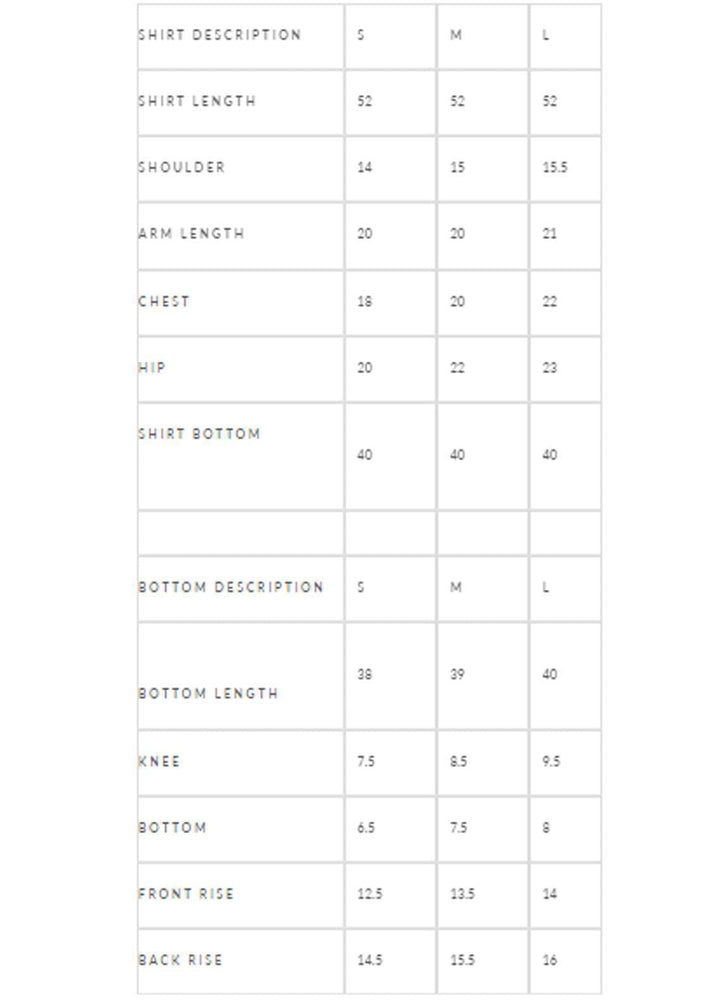Click chest value 18 for size S
Screen dimensions: 720x1002
364,301
